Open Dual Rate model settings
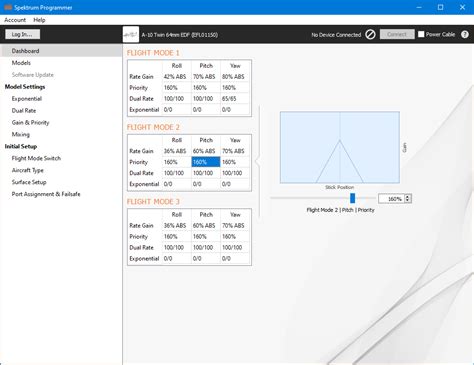474x365 pixels. pos(24,111)
